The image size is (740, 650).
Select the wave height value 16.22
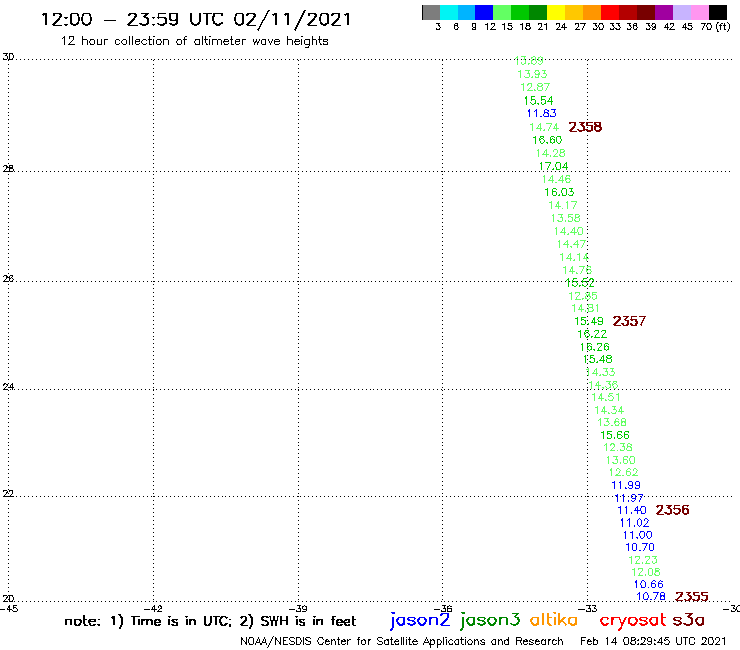point(592,334)
